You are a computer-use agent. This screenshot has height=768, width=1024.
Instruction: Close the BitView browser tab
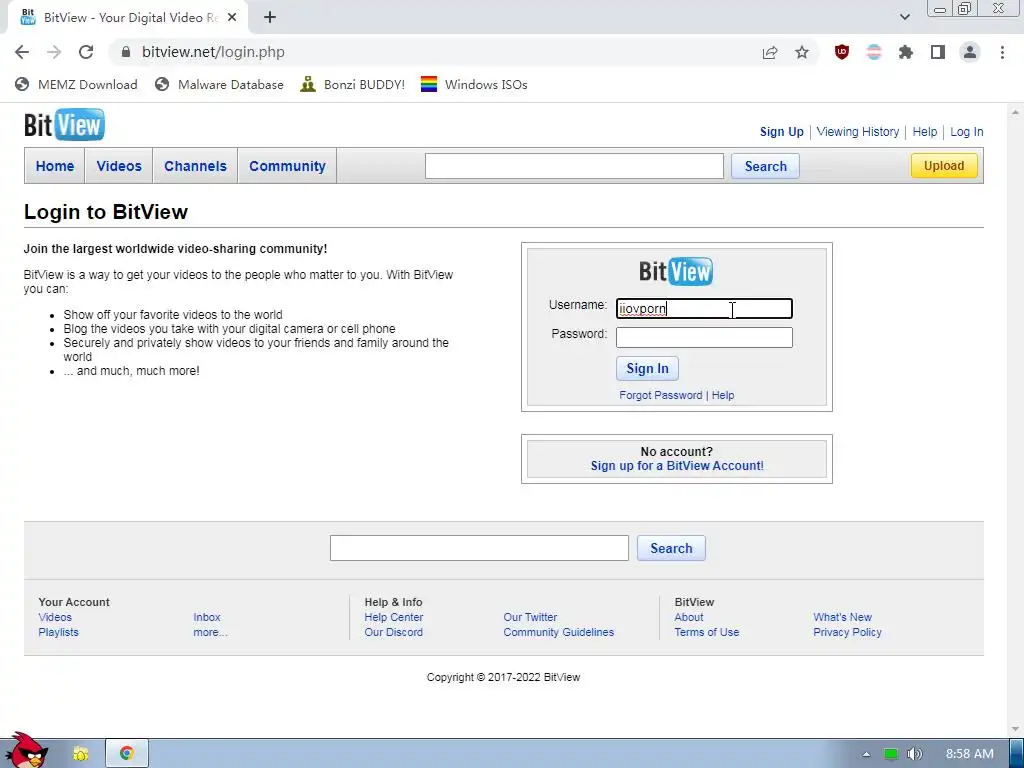(x=232, y=18)
